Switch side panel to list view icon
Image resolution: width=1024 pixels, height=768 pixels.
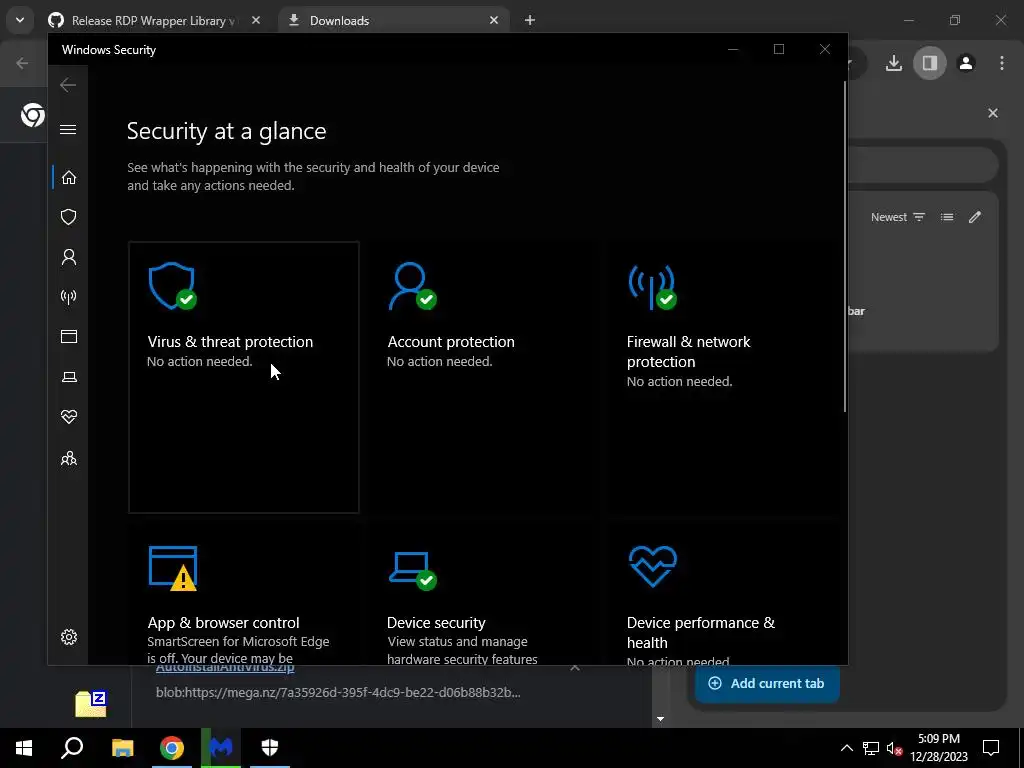pyautogui.click(x=946, y=217)
